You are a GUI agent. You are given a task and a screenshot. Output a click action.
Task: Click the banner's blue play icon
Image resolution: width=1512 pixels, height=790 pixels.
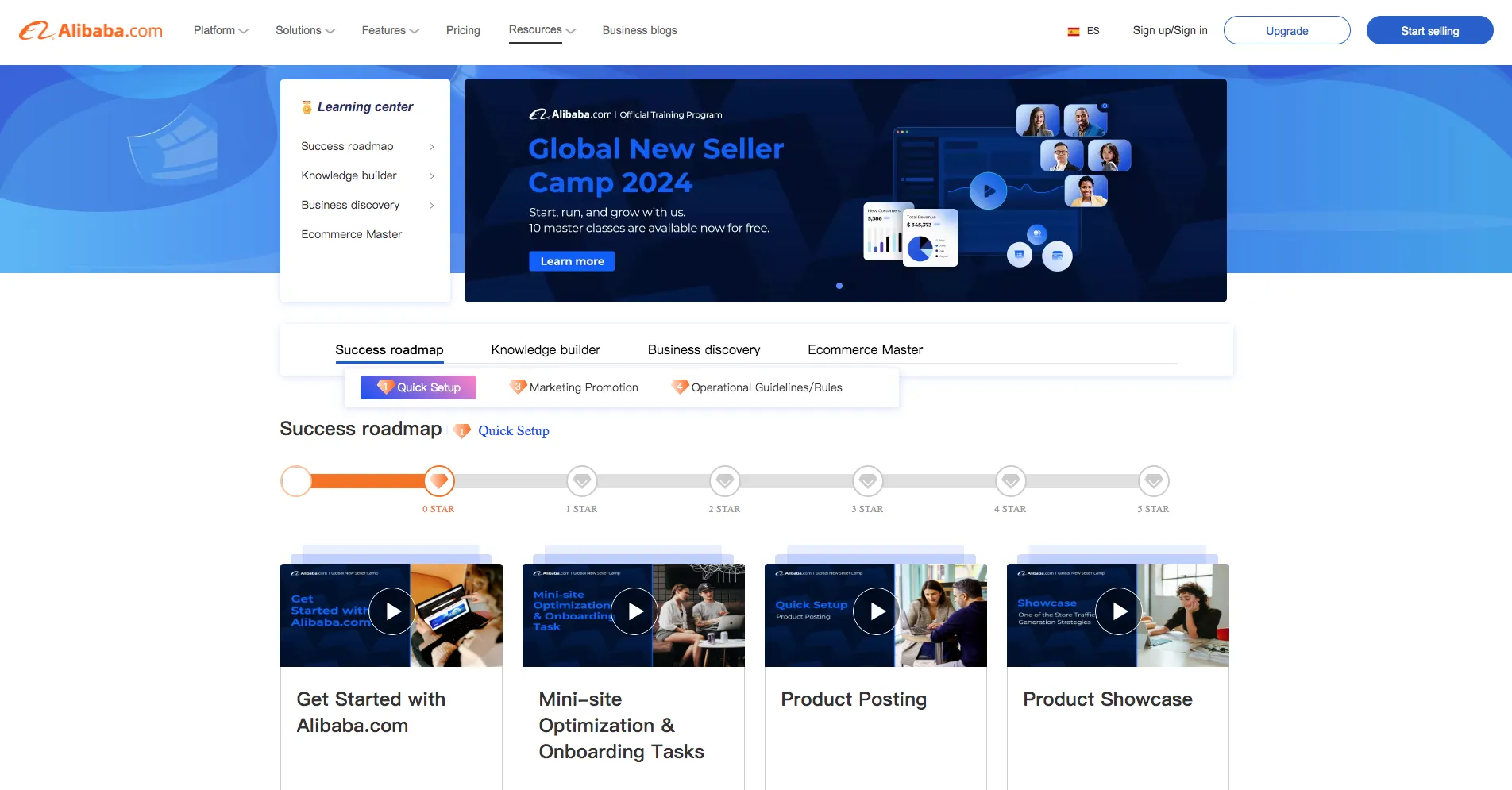(989, 191)
